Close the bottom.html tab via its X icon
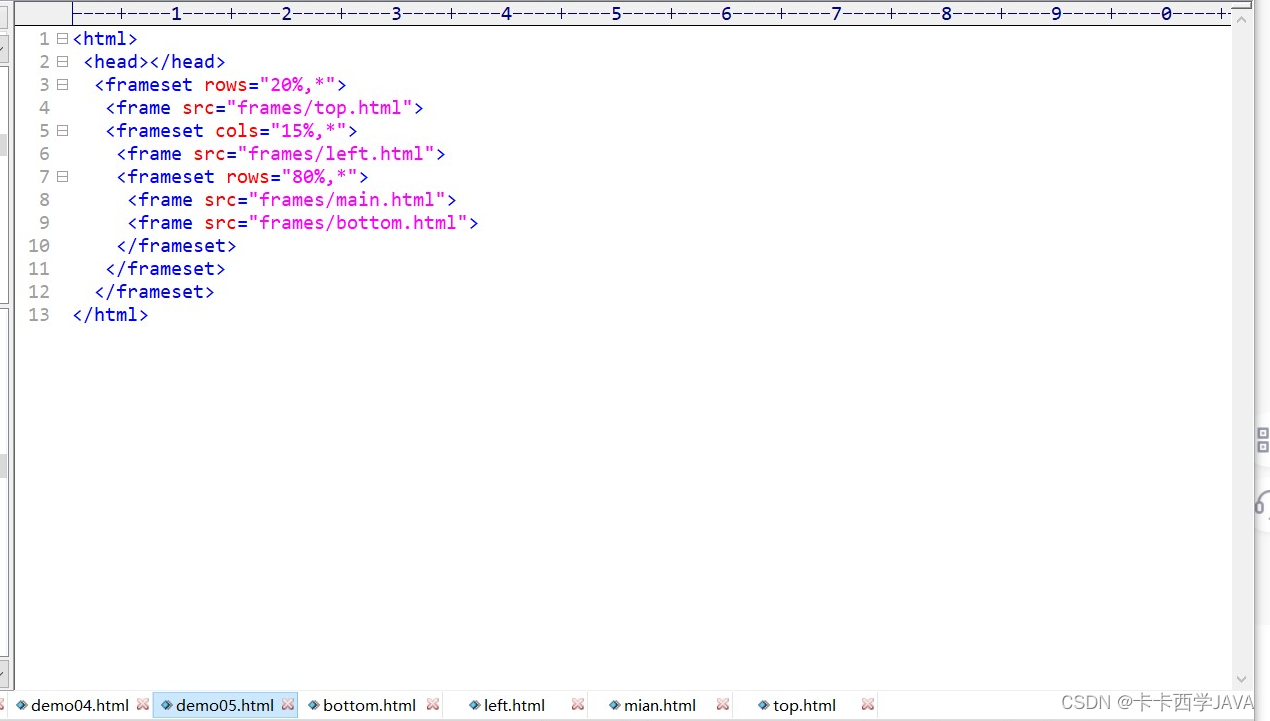Image resolution: width=1270 pixels, height=721 pixels. pos(433,704)
